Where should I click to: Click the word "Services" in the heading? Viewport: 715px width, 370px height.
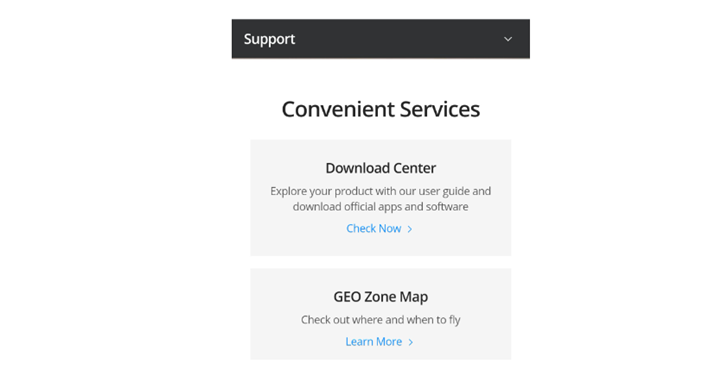tap(440, 109)
